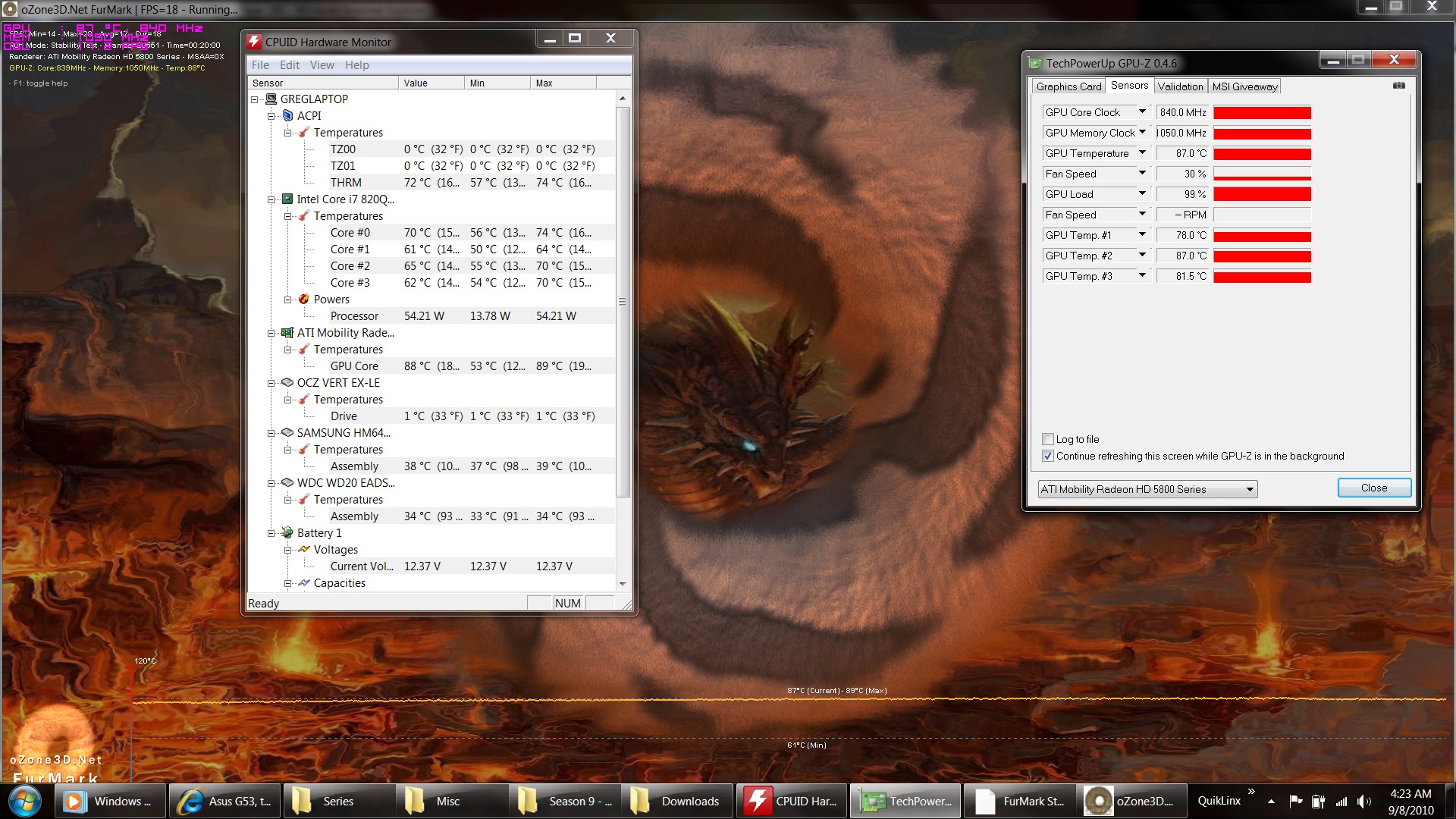
Task: Click the network signal tray icon
Action: (x=1341, y=802)
